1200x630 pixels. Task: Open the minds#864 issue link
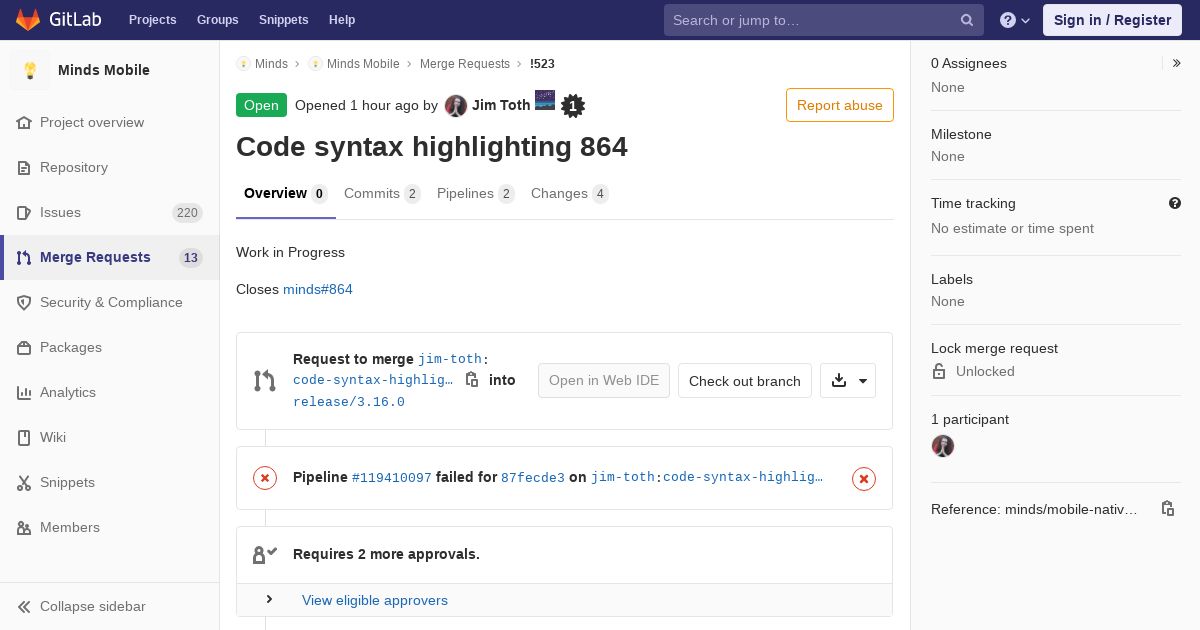pos(318,289)
